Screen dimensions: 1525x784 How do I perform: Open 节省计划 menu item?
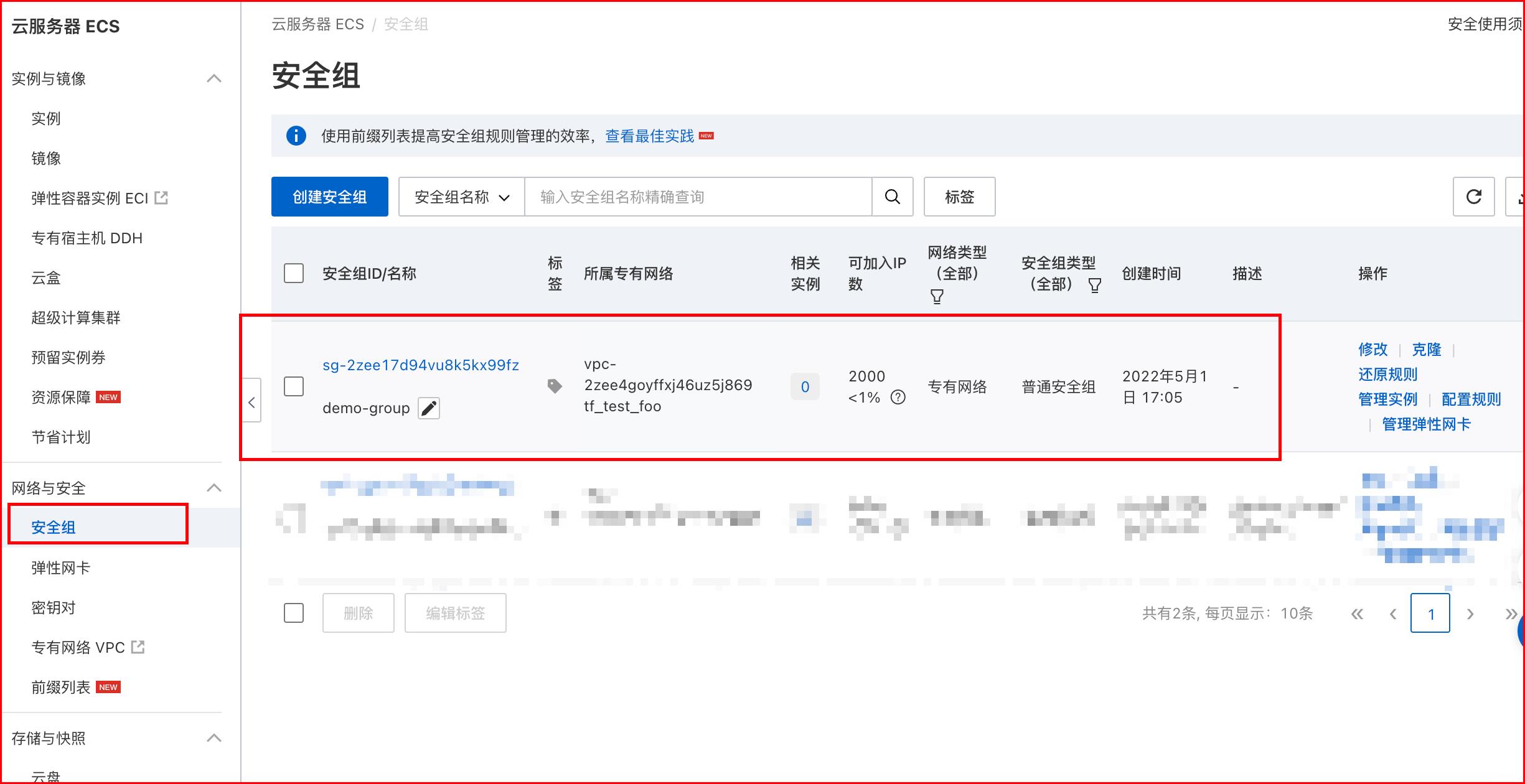click(61, 437)
